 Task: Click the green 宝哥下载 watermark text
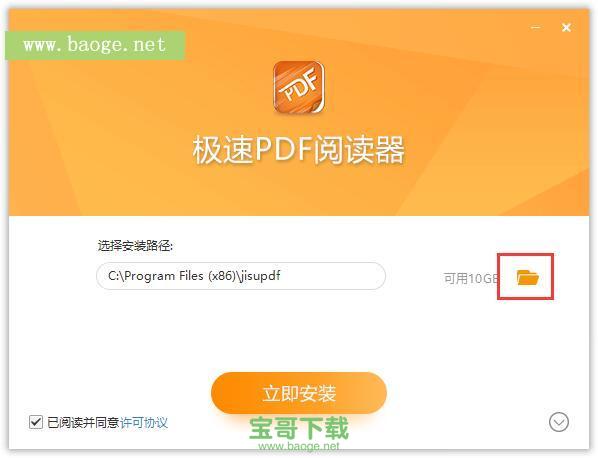pyautogui.click(x=299, y=428)
